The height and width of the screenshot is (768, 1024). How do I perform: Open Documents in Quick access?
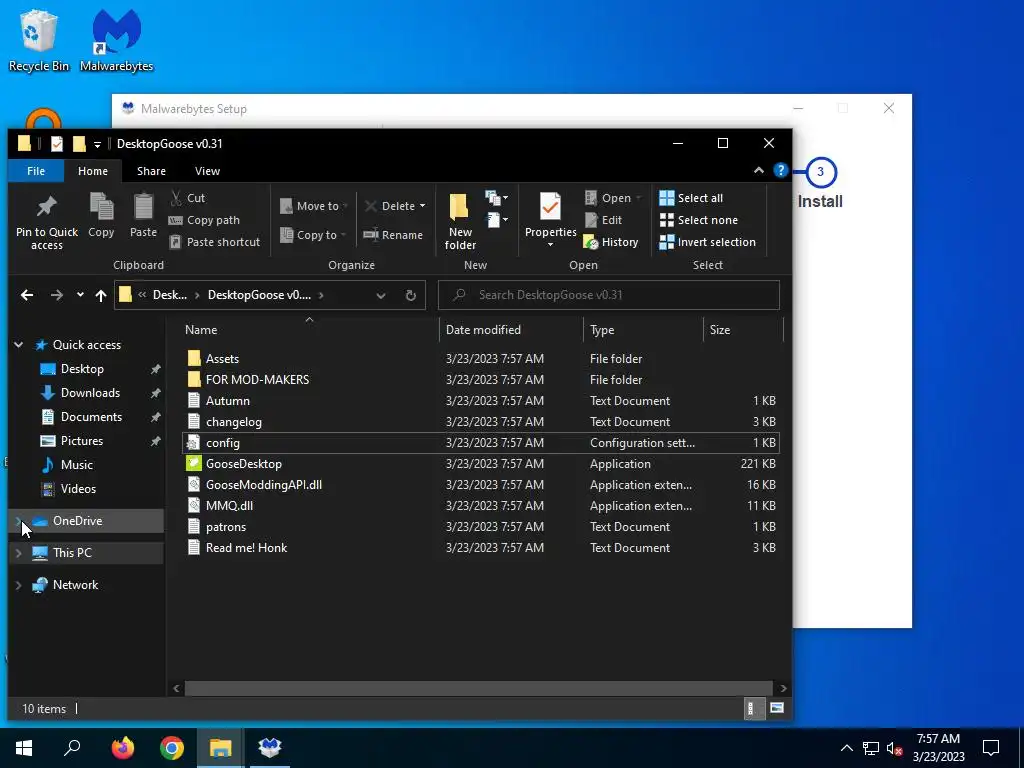(91, 417)
